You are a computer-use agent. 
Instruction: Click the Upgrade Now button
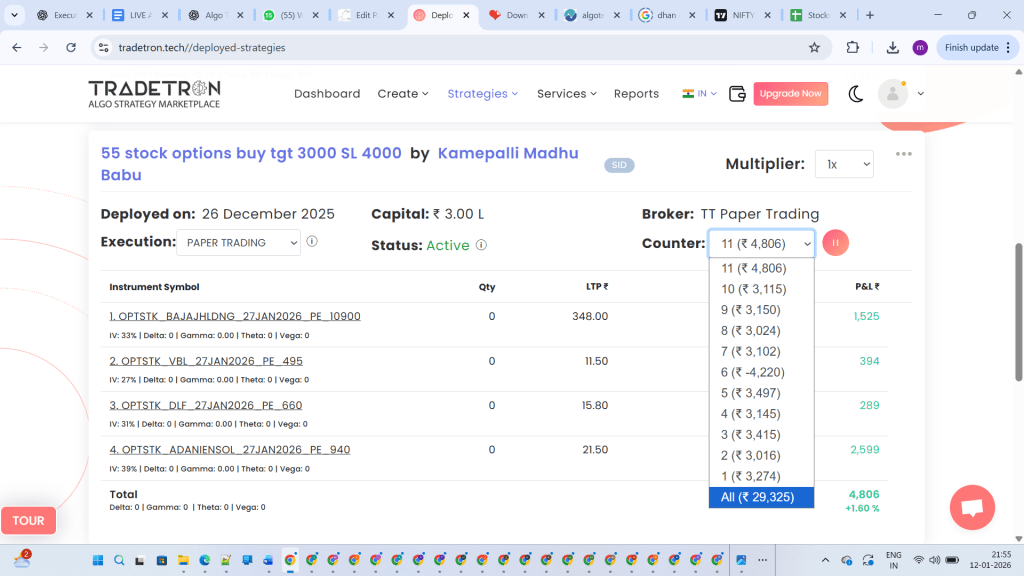[x=790, y=94]
